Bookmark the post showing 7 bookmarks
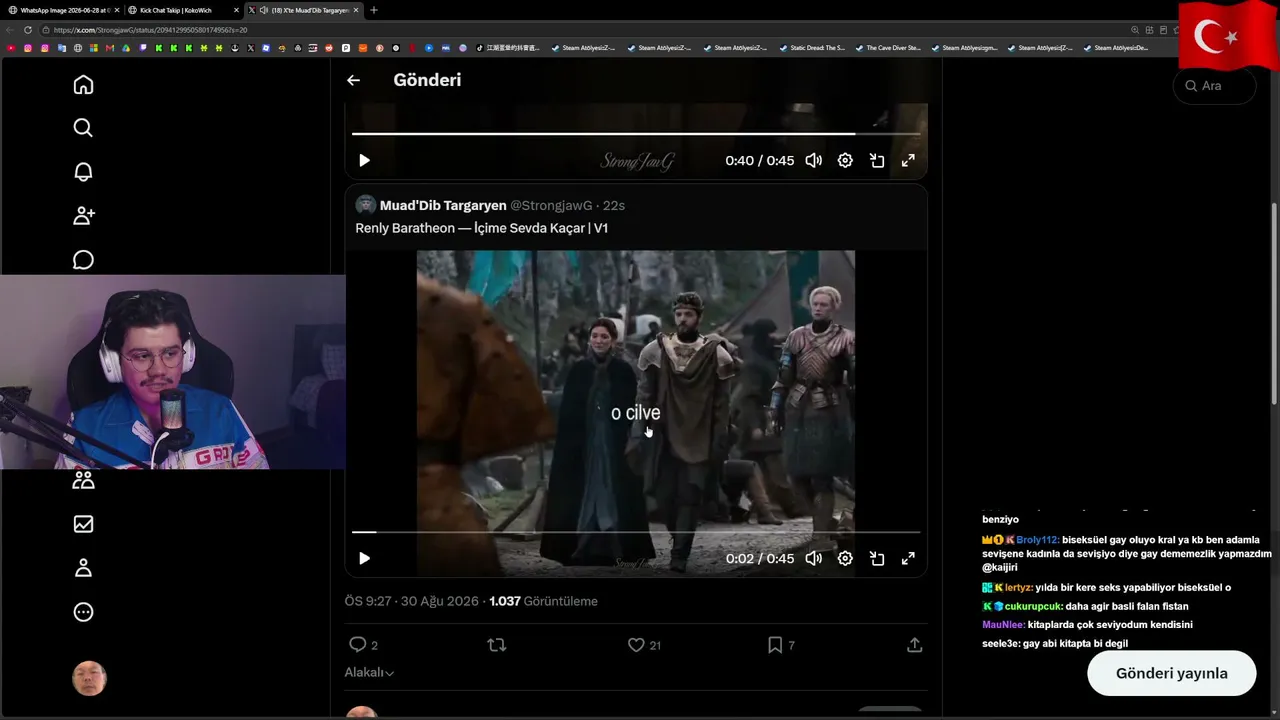Image resolution: width=1280 pixels, height=720 pixels. pyautogui.click(x=775, y=645)
